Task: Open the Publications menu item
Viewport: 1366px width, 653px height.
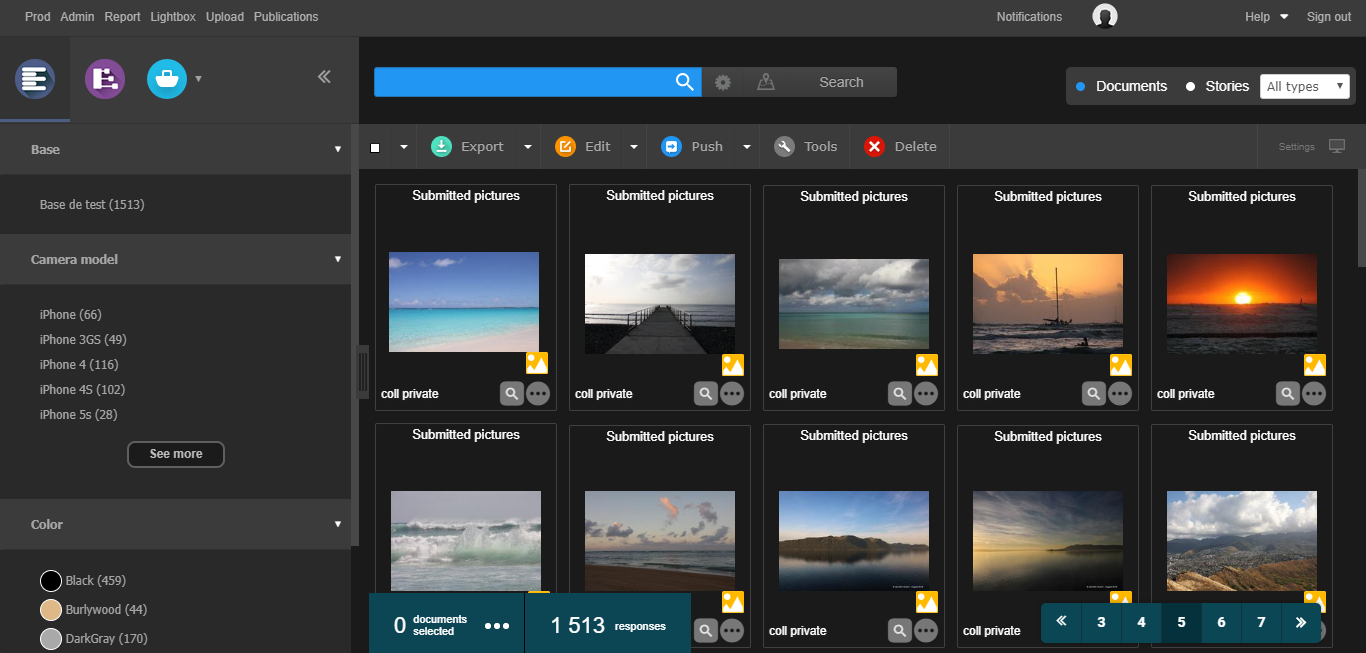Action: click(x=286, y=17)
